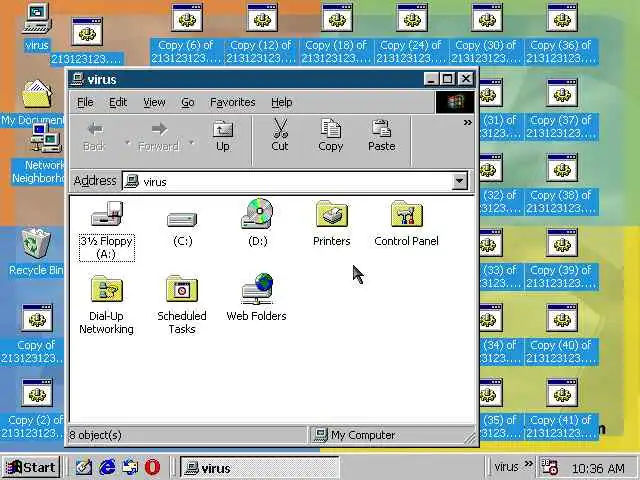
Task: Open the File menu
Action: (85, 102)
